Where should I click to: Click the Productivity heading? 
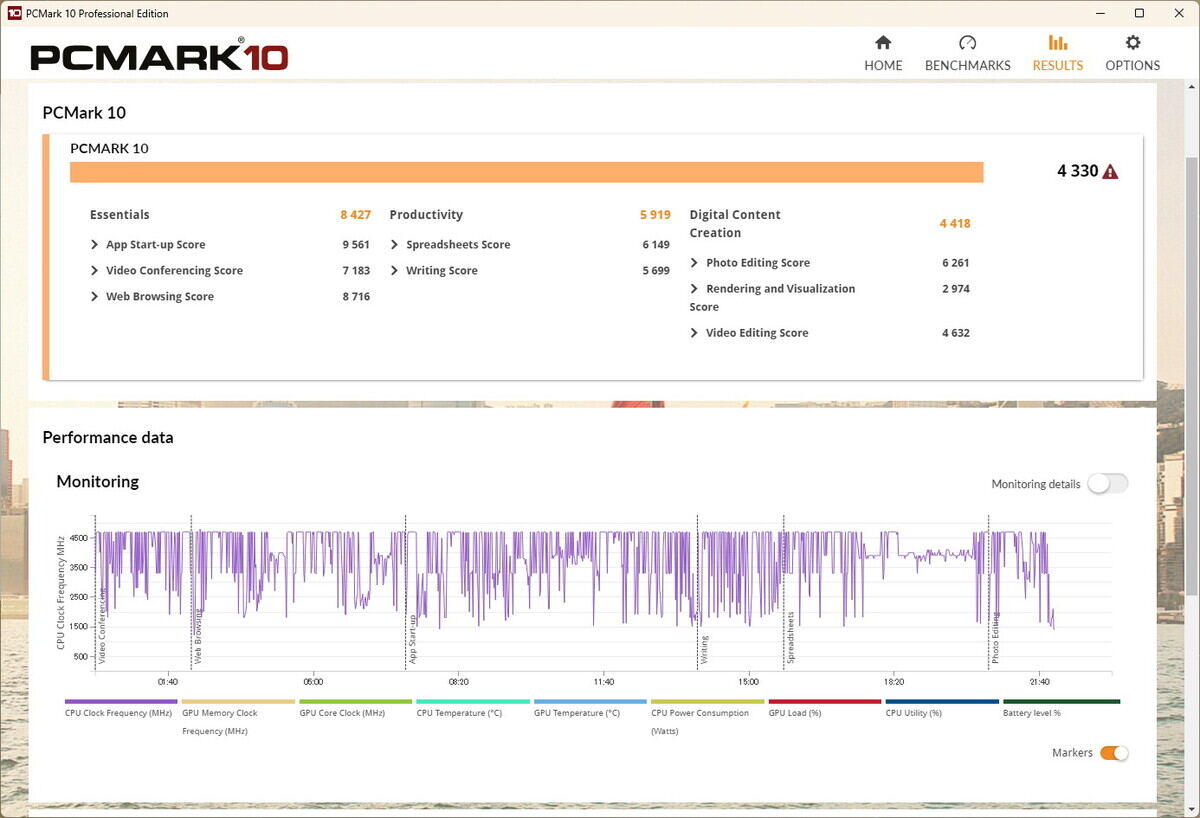(426, 214)
